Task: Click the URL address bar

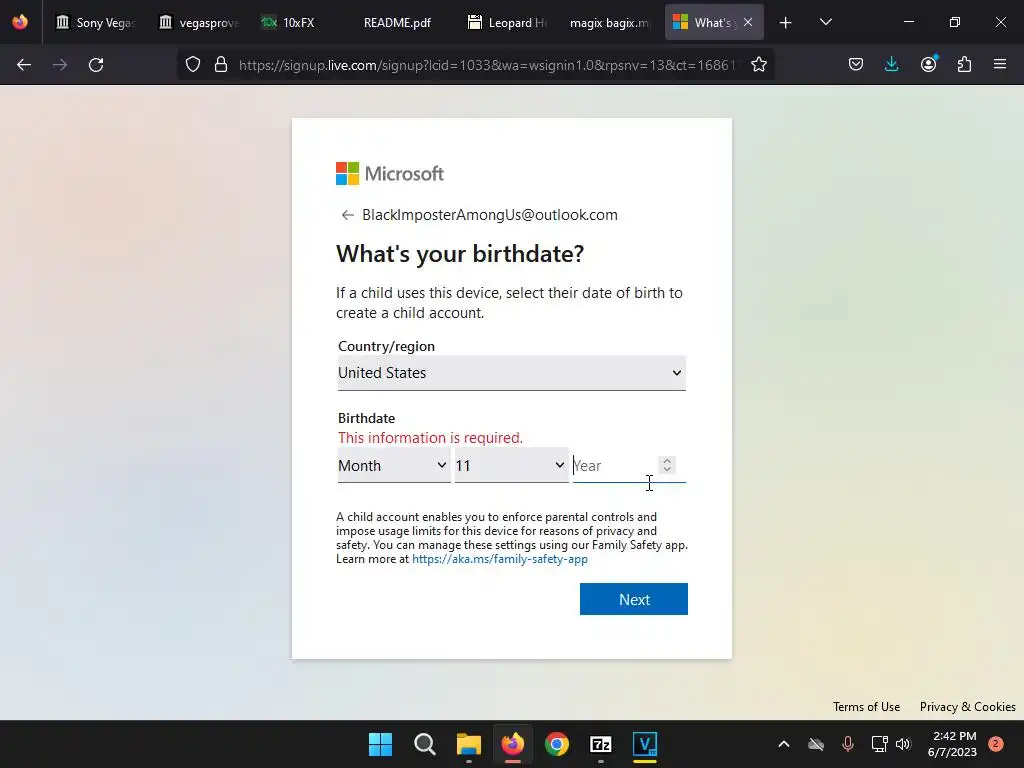Action: tap(487, 65)
